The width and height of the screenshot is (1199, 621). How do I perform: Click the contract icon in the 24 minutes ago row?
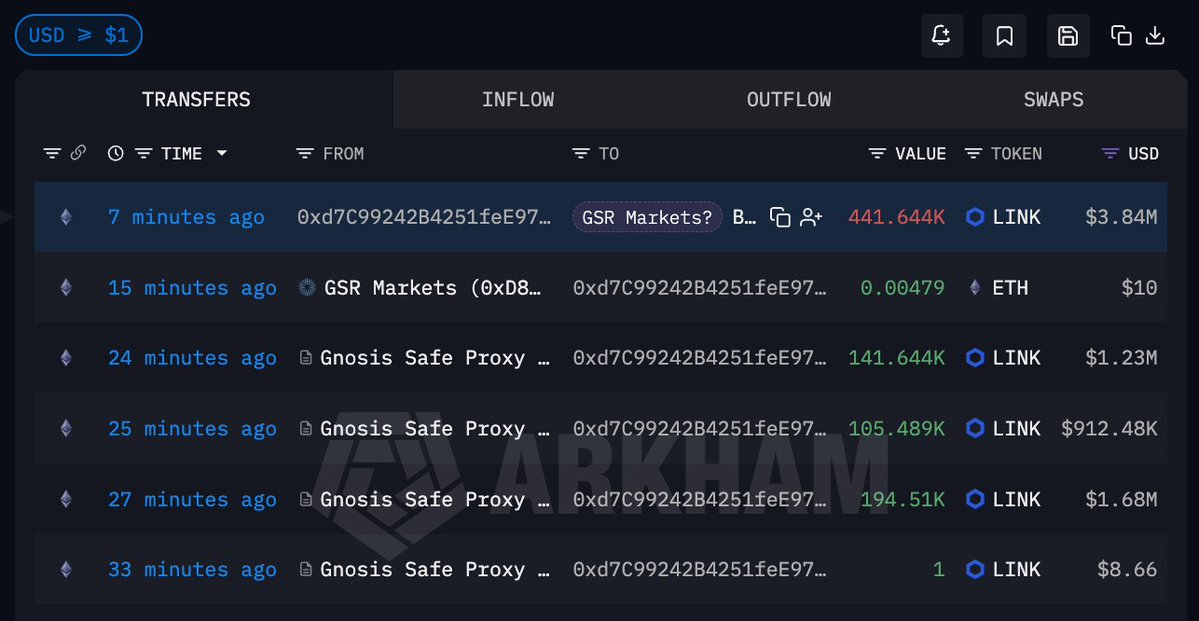306,358
